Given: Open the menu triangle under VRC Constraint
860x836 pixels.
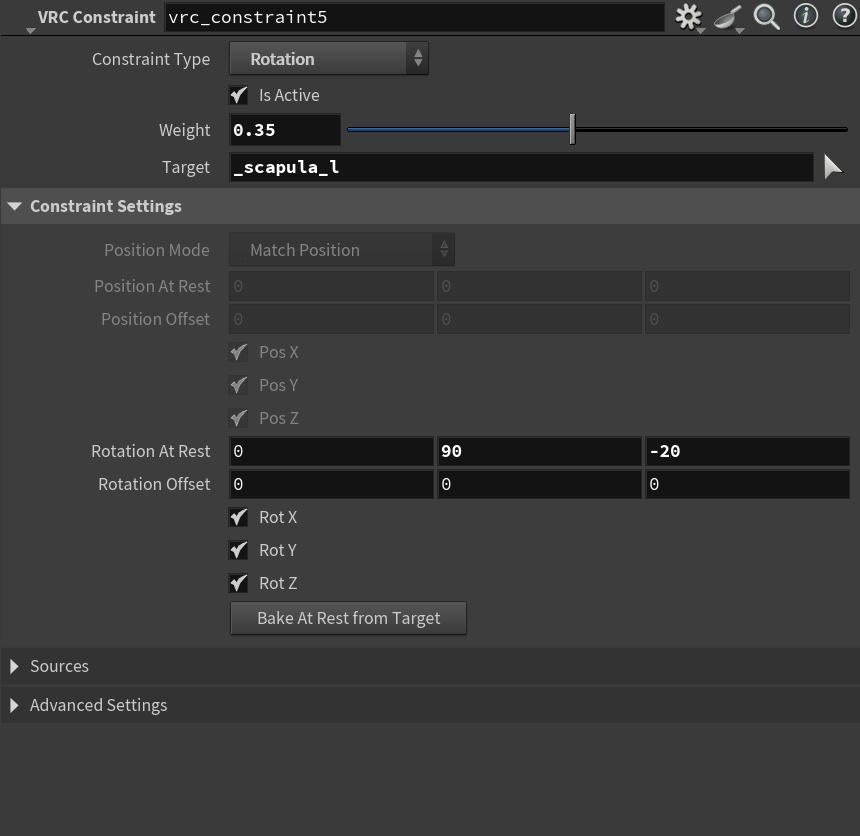Looking at the screenshot, I should pos(31,29).
